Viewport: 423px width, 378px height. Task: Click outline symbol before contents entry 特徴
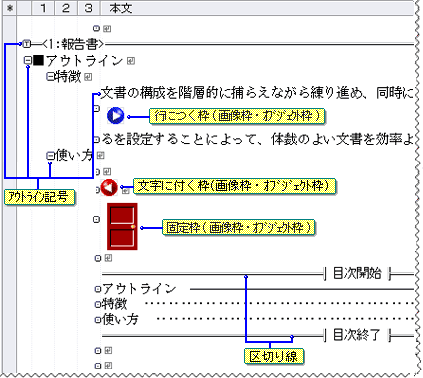[x=98, y=304]
